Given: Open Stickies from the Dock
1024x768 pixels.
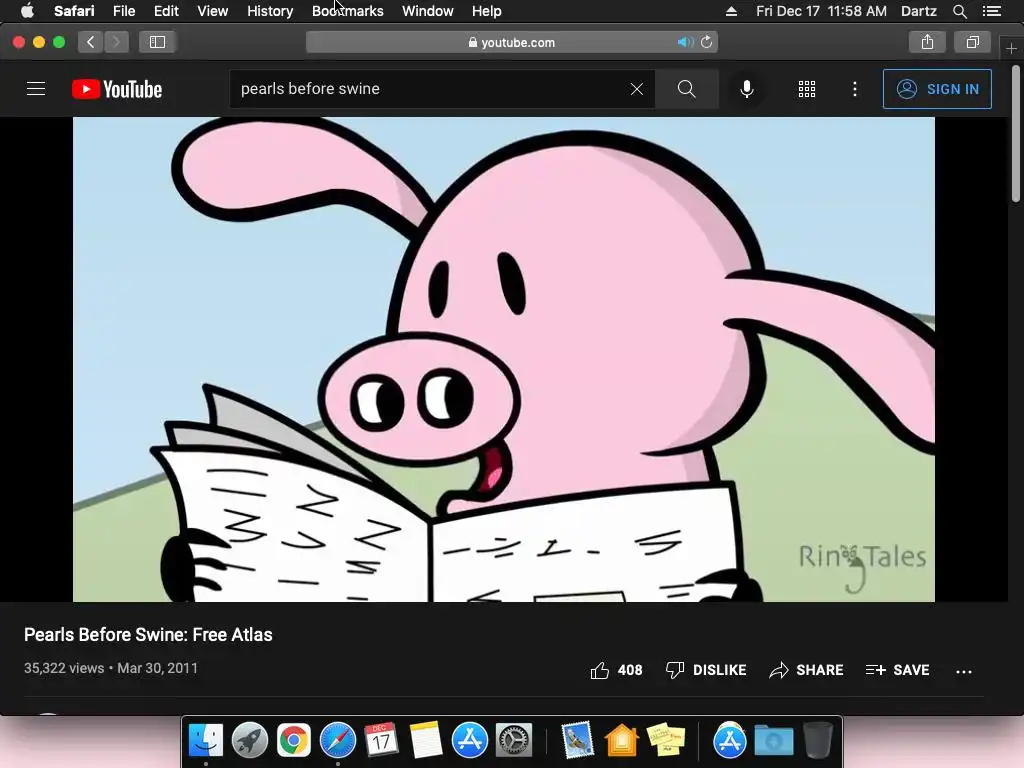Looking at the screenshot, I should coord(665,741).
